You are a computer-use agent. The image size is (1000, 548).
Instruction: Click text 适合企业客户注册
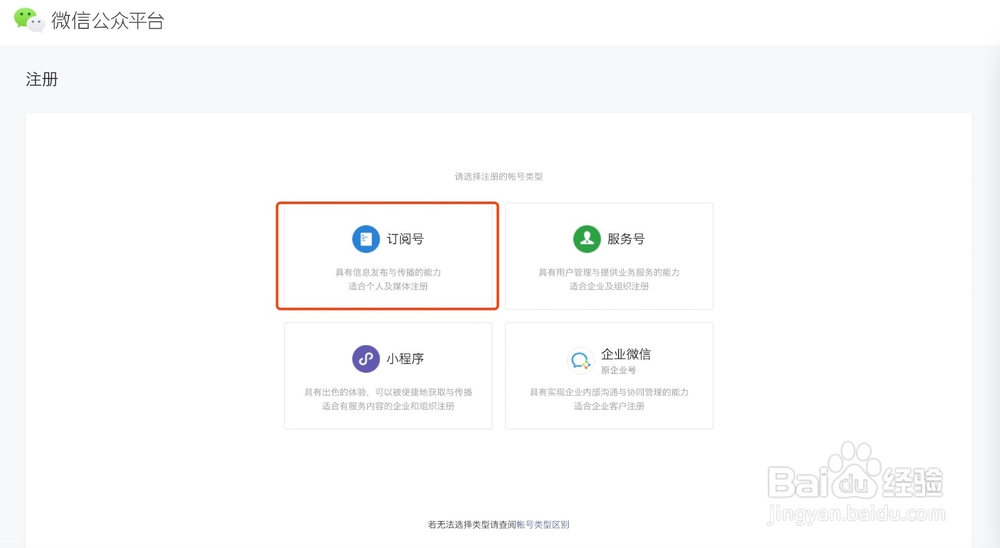609,406
